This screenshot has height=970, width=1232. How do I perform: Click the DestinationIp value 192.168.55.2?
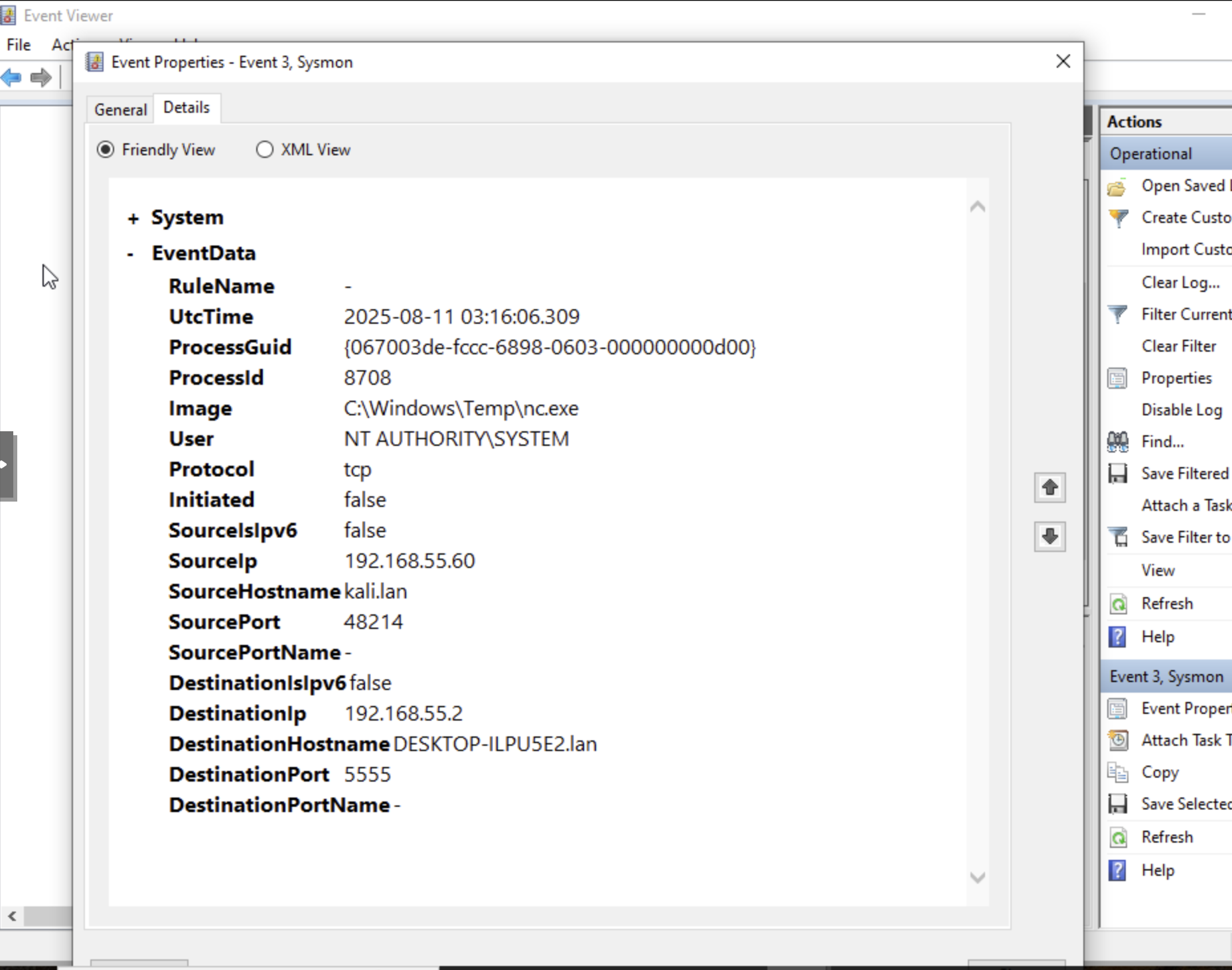404,713
